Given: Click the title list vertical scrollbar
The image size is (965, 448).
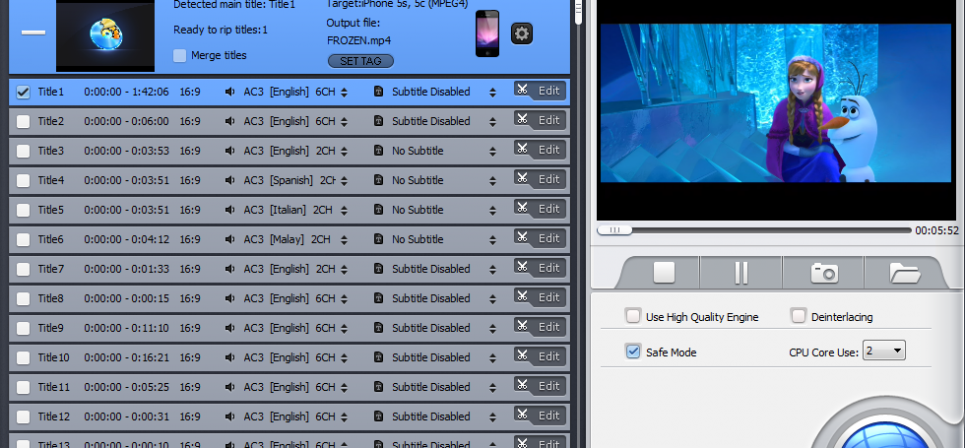Looking at the screenshot, I should (x=578, y=12).
